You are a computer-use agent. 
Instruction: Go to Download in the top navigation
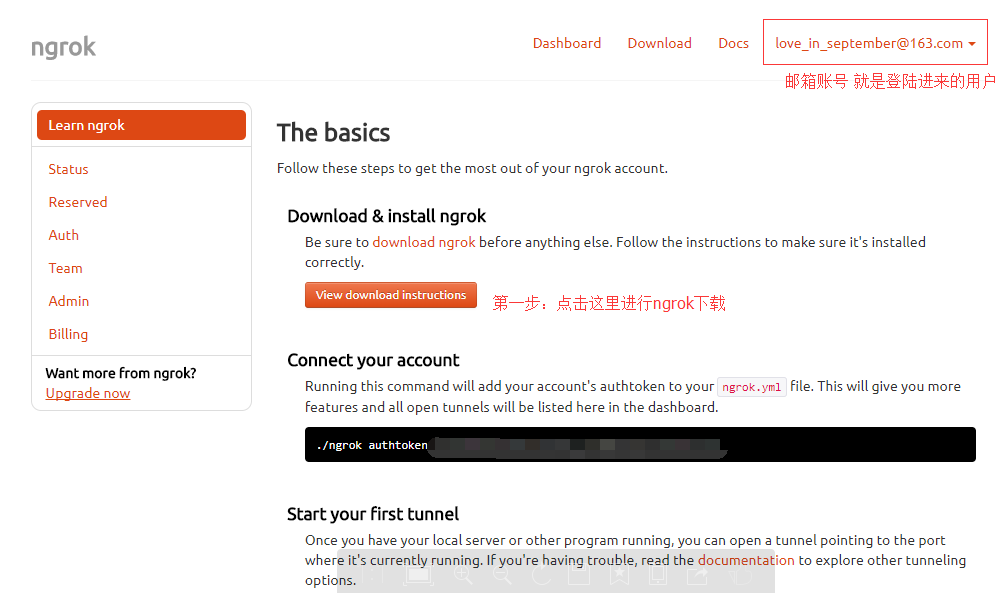pos(659,43)
